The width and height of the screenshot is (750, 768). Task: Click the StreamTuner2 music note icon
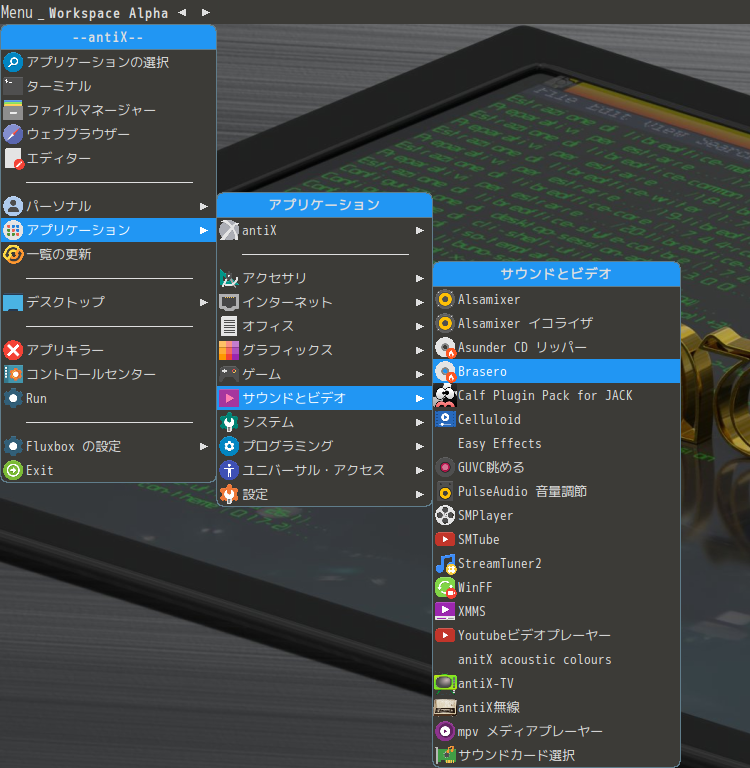(x=446, y=563)
